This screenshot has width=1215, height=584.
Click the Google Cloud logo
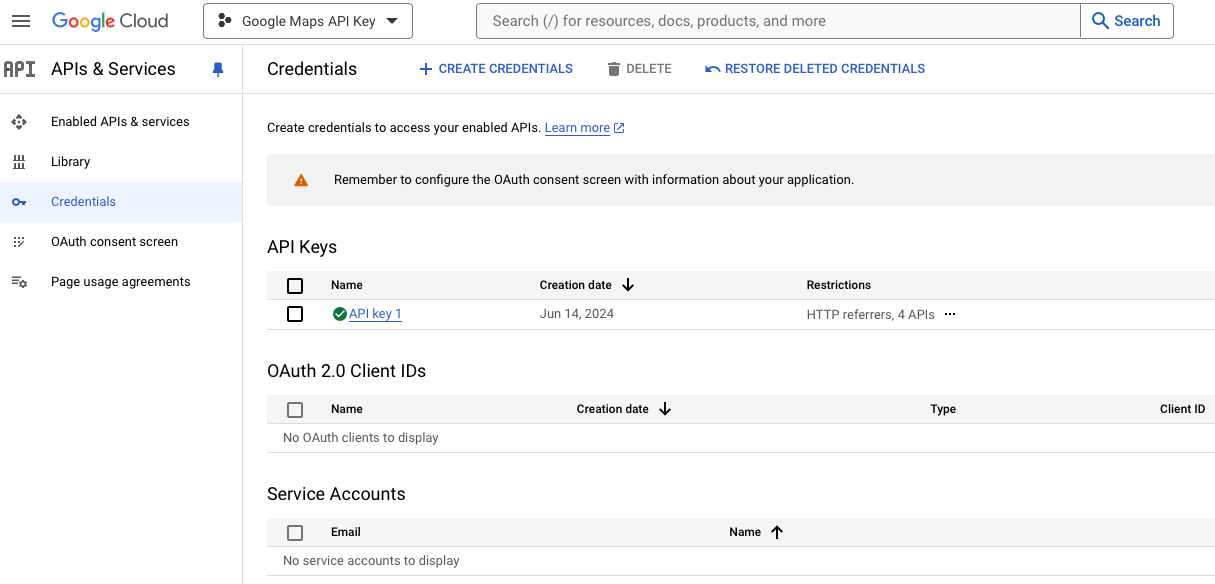point(110,20)
